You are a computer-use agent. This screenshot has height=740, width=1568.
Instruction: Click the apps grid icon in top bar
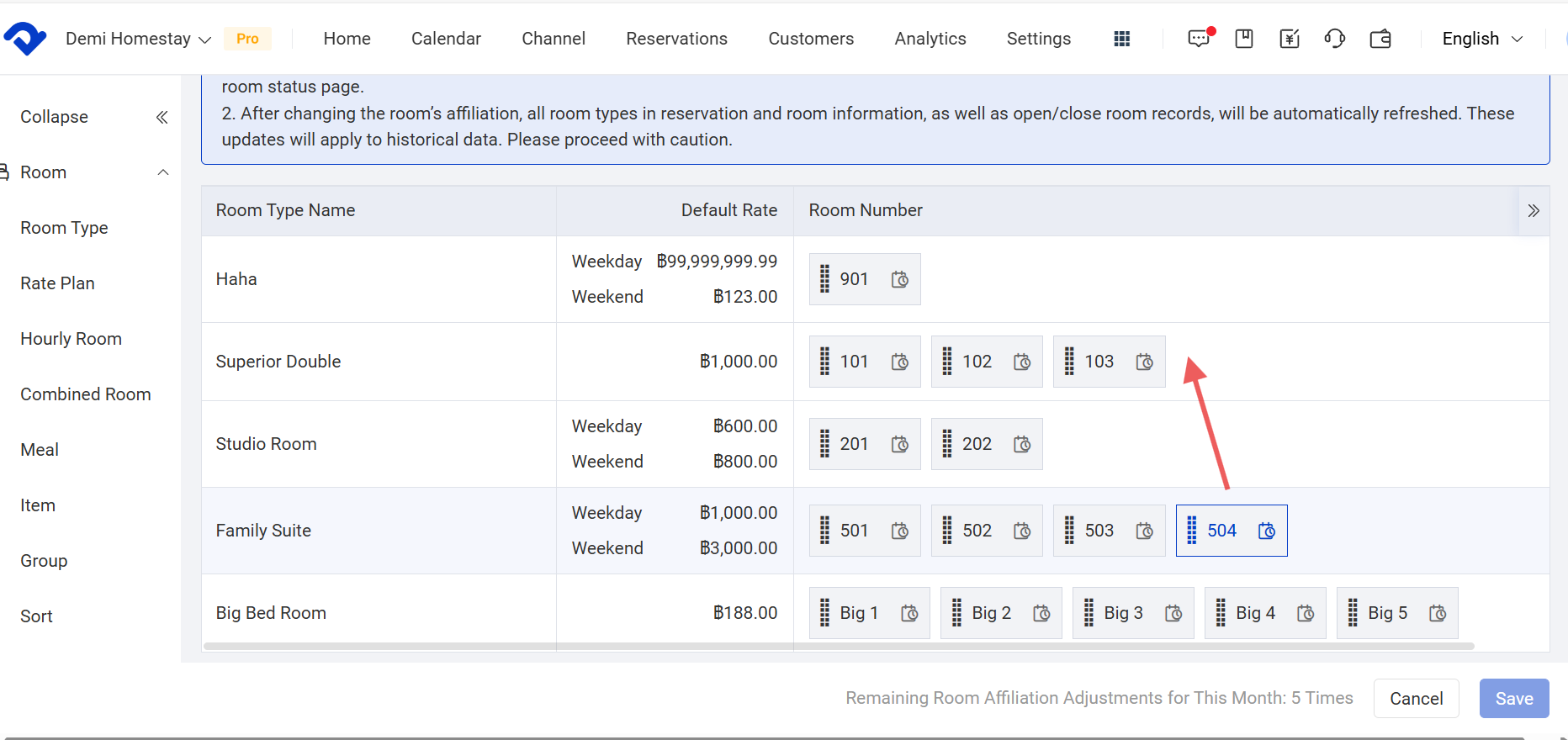click(x=1121, y=39)
